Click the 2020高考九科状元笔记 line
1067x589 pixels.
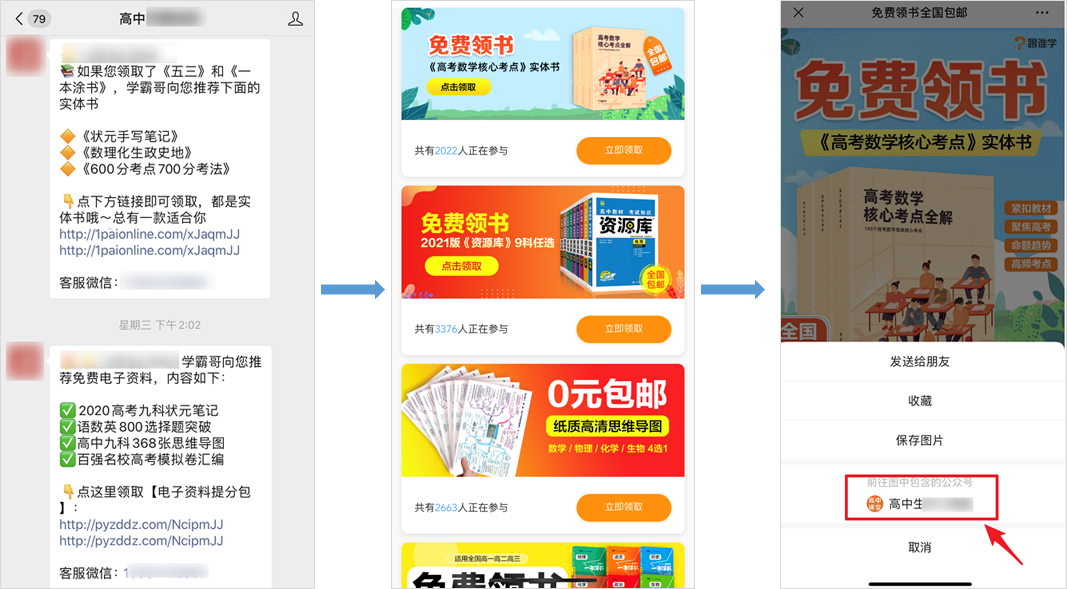(139, 410)
